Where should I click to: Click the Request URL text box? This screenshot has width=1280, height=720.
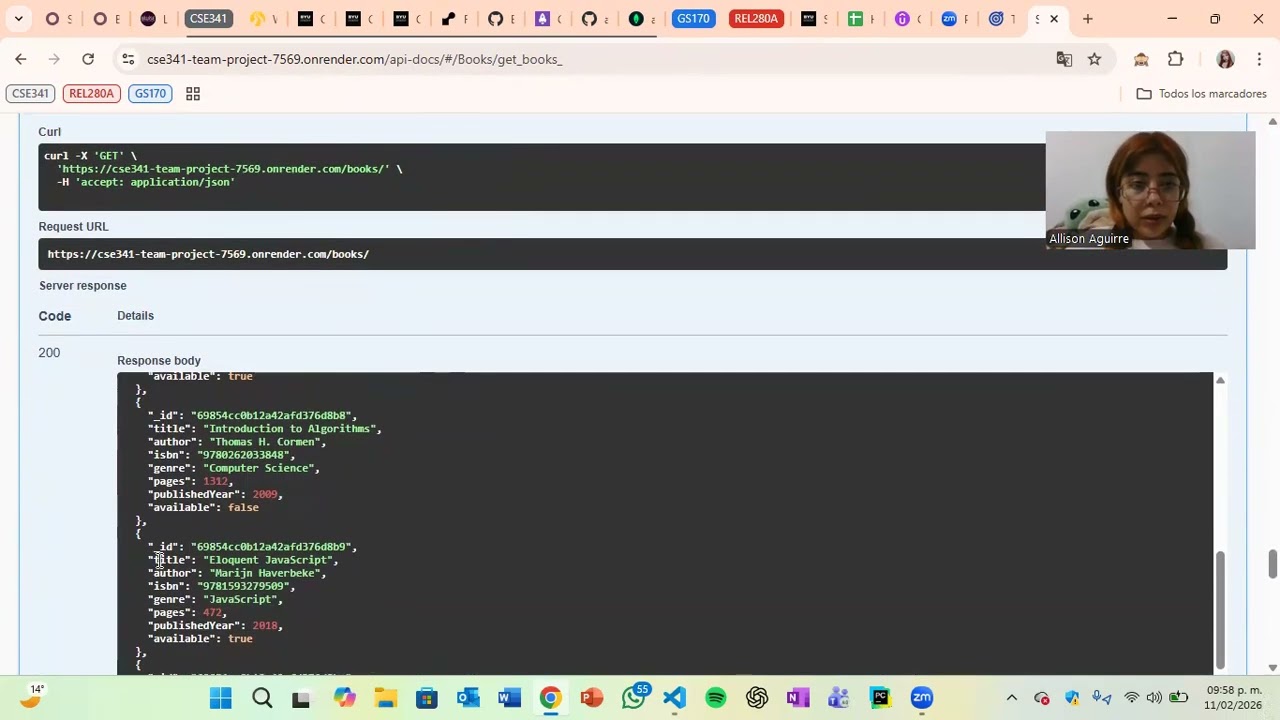pos(632,254)
